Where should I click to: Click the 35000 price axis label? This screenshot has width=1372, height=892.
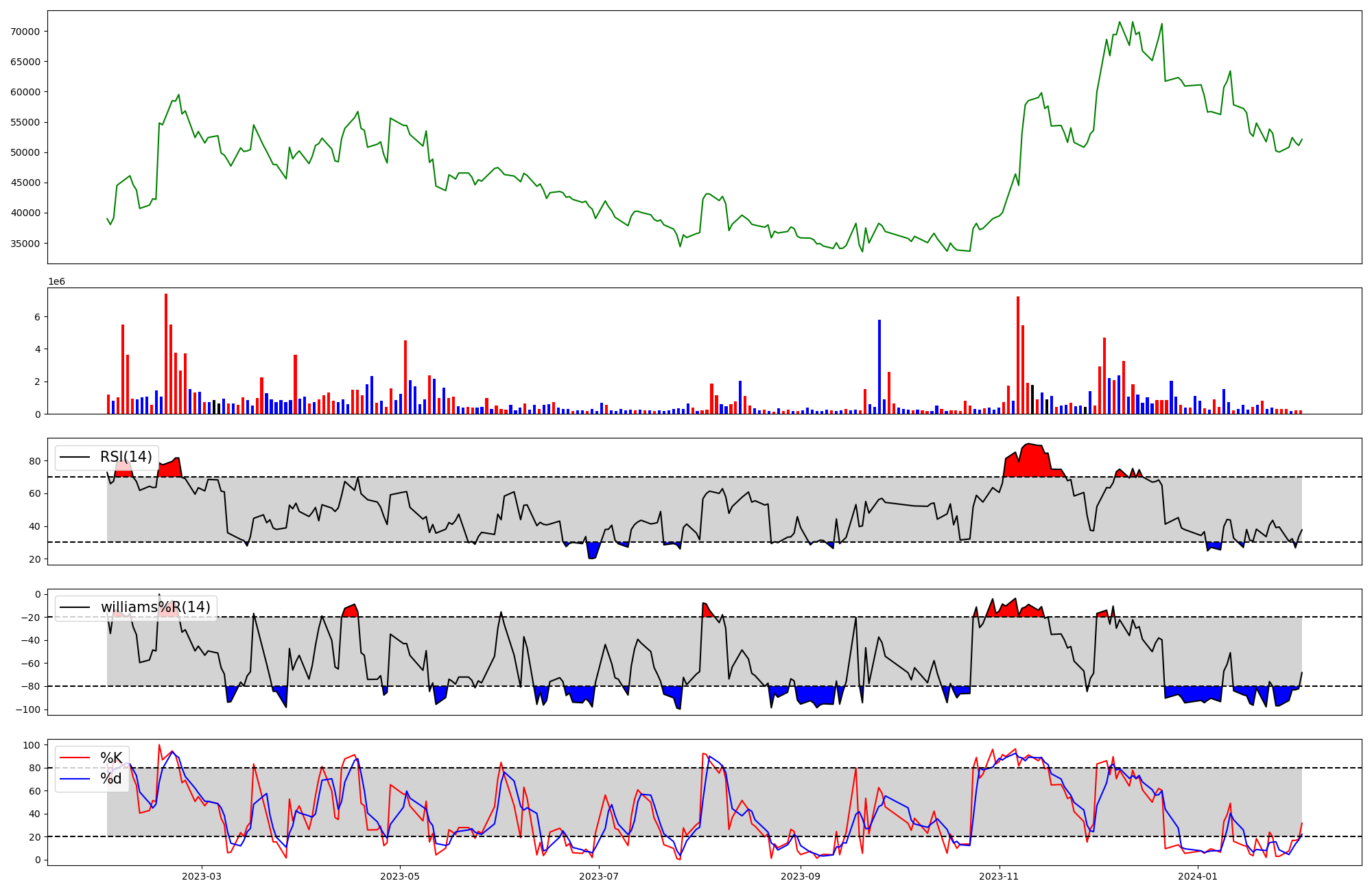[25, 244]
